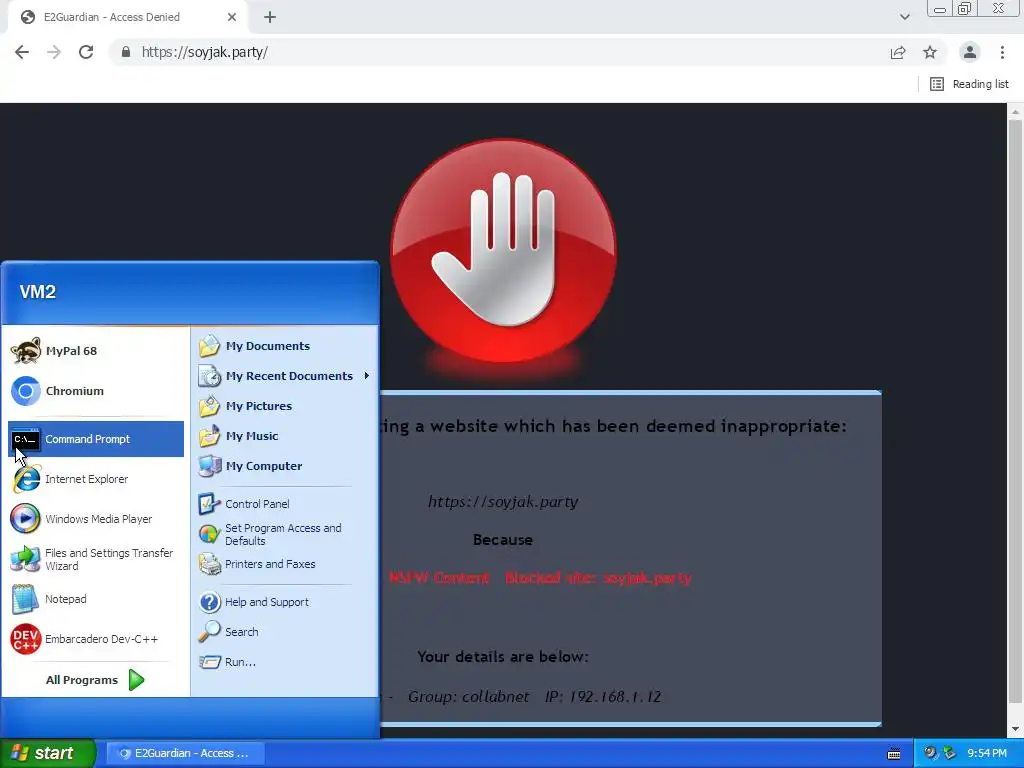Open Help and Support
This screenshot has height=768, width=1024.
[285, 601]
